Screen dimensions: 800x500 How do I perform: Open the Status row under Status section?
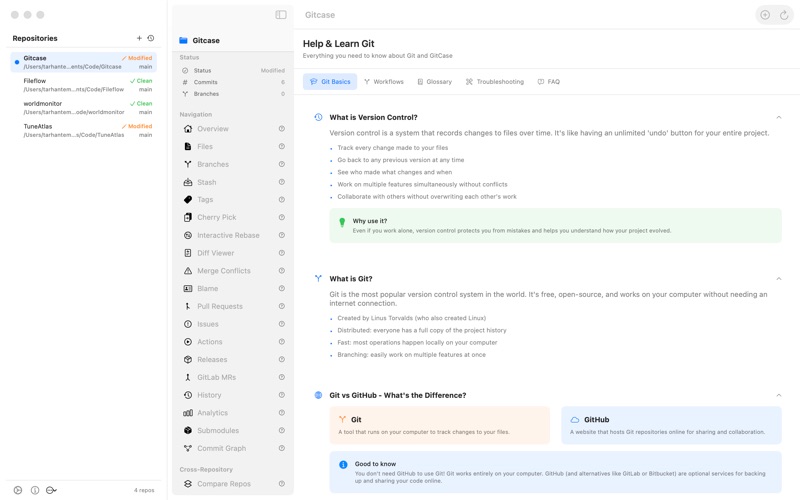click(233, 70)
